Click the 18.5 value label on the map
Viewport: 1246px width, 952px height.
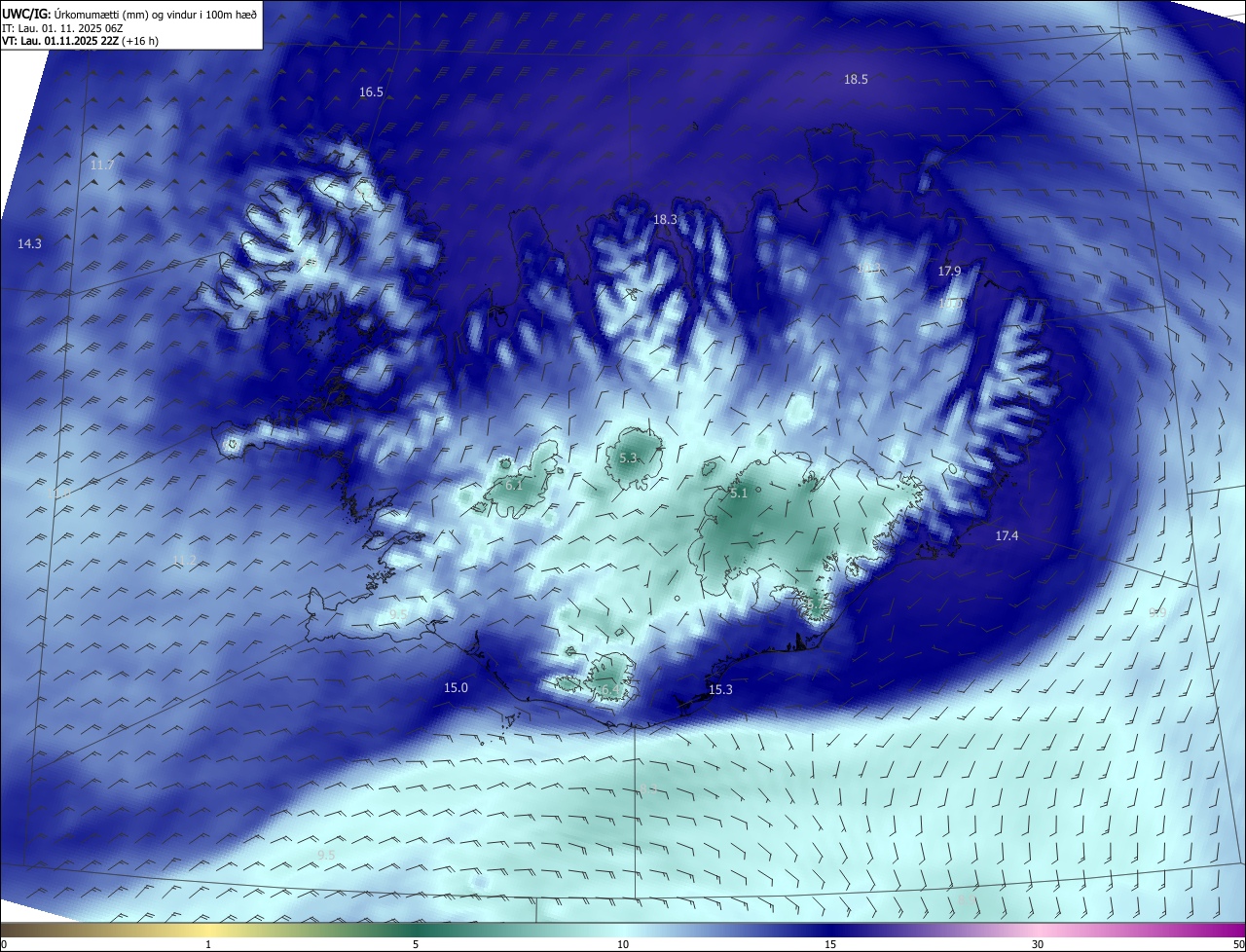coord(856,80)
